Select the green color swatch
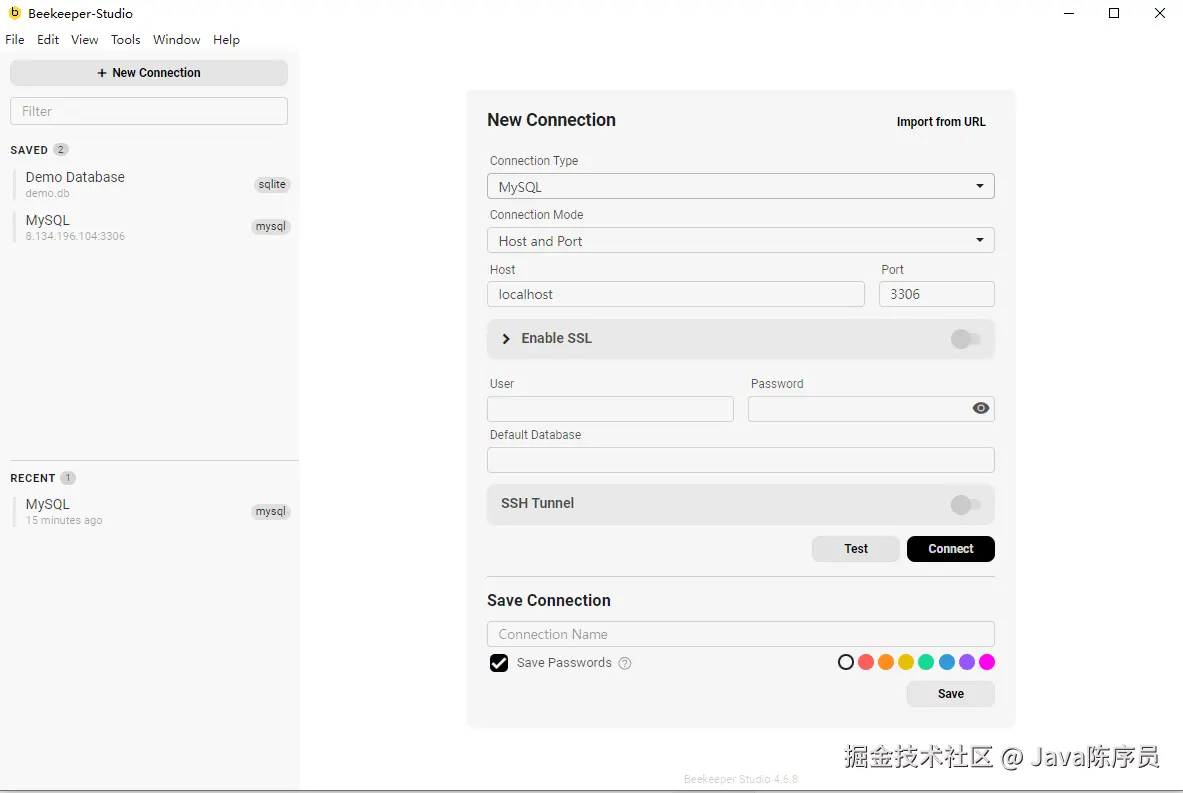The image size is (1183, 793). click(x=926, y=662)
